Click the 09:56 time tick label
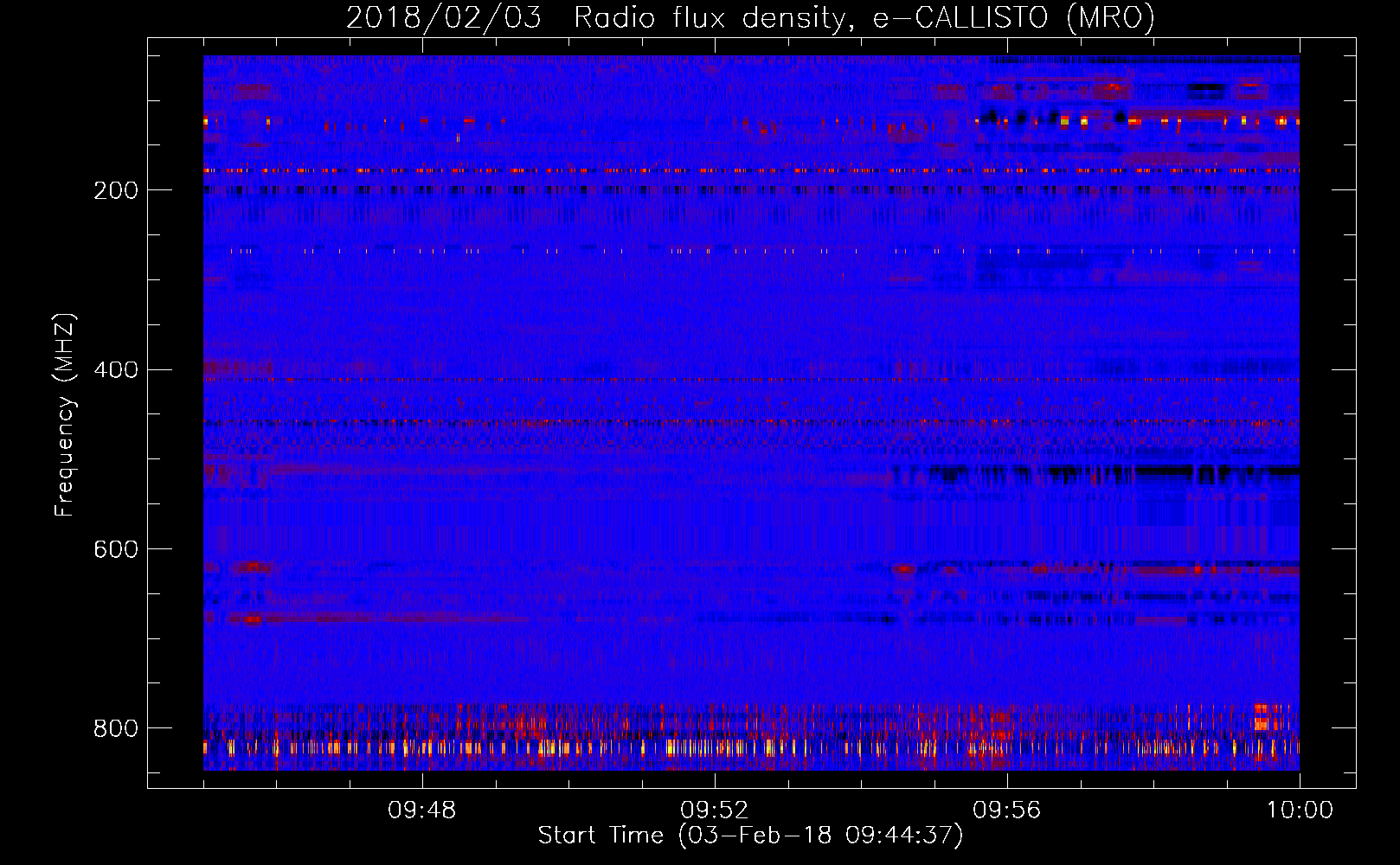 coord(1007,811)
